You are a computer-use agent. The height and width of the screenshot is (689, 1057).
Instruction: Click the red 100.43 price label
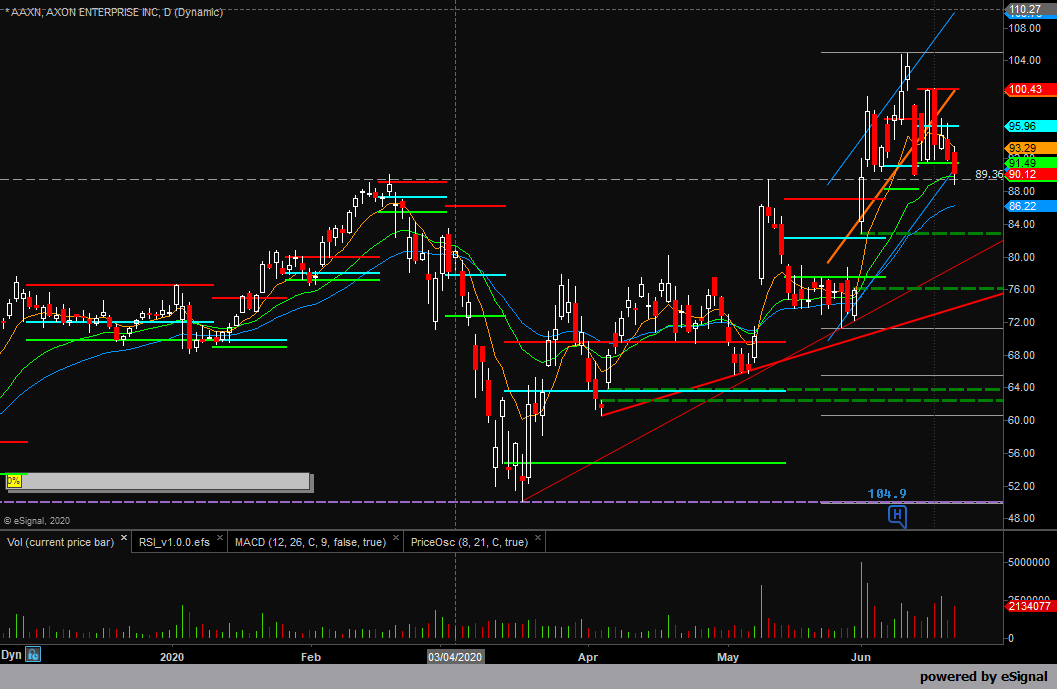[1031, 90]
